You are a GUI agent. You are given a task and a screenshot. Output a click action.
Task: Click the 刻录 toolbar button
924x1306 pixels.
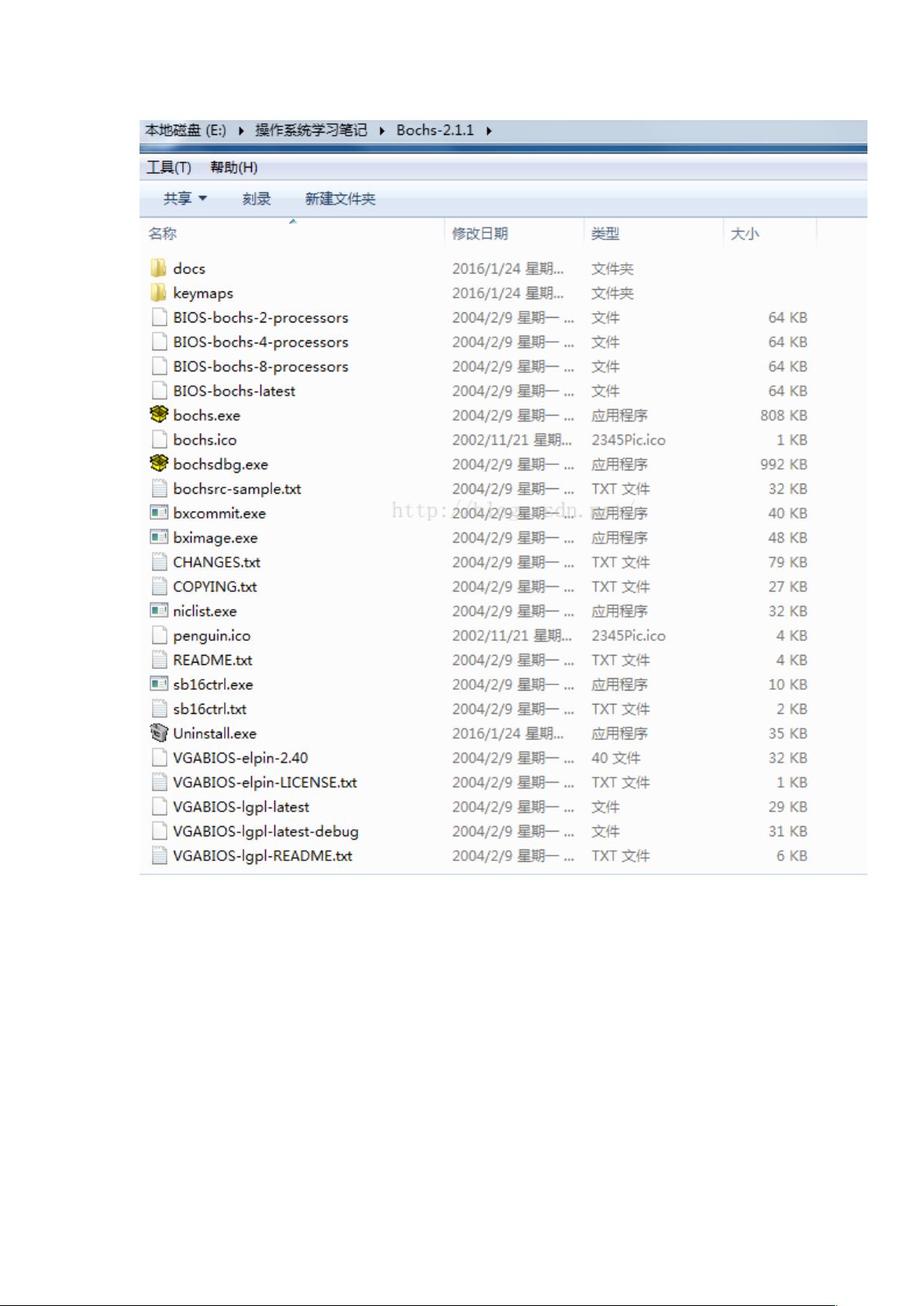click(257, 198)
